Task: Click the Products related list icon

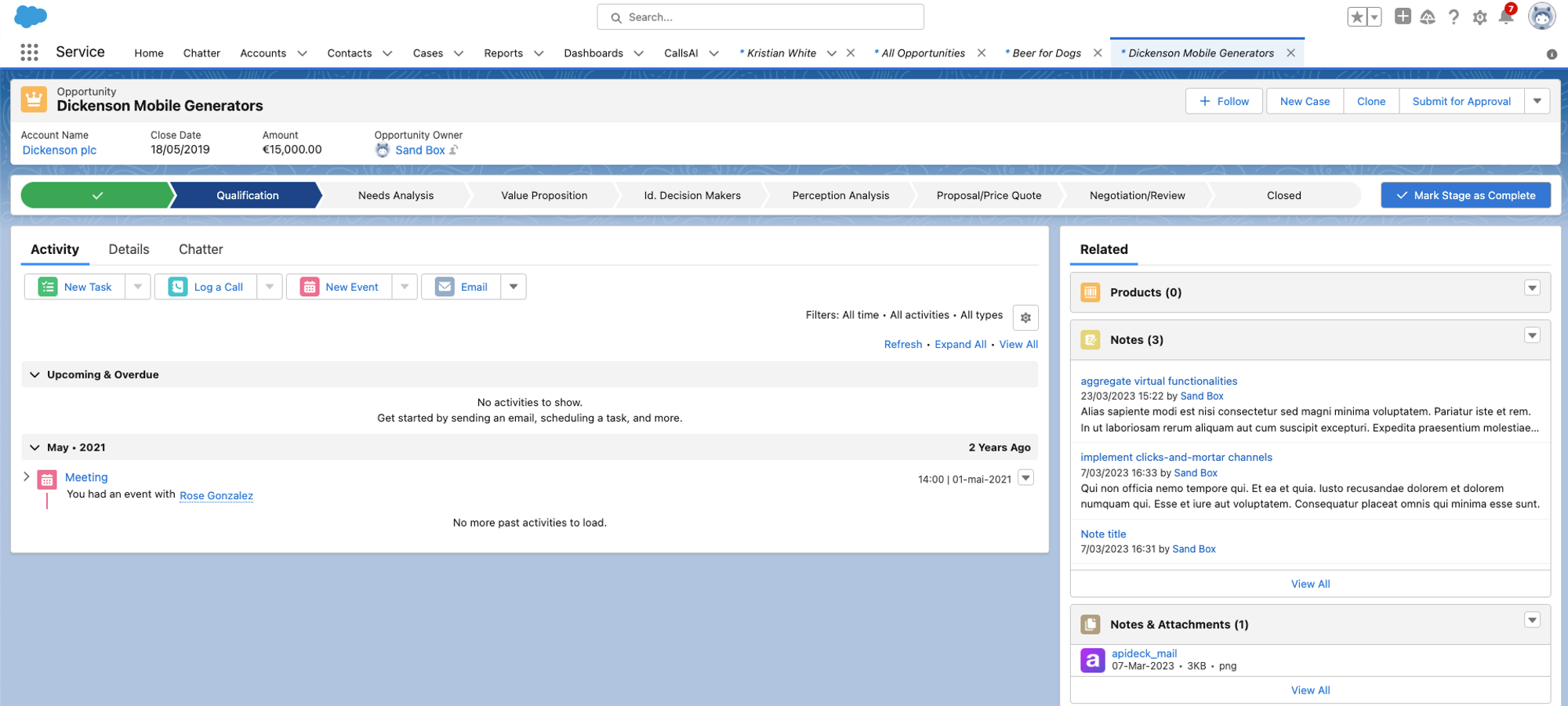Action: tap(1091, 292)
